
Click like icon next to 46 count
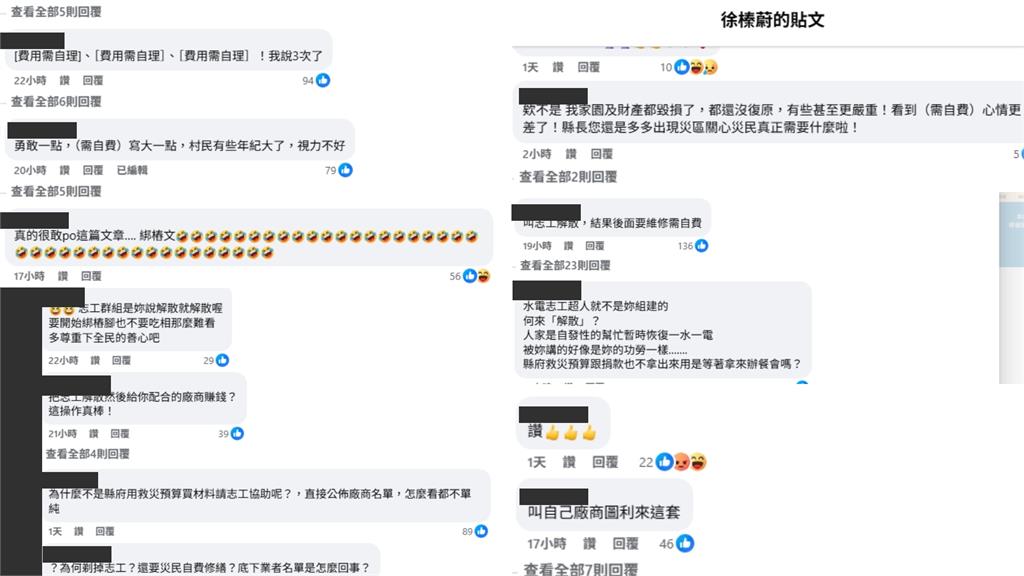point(684,543)
